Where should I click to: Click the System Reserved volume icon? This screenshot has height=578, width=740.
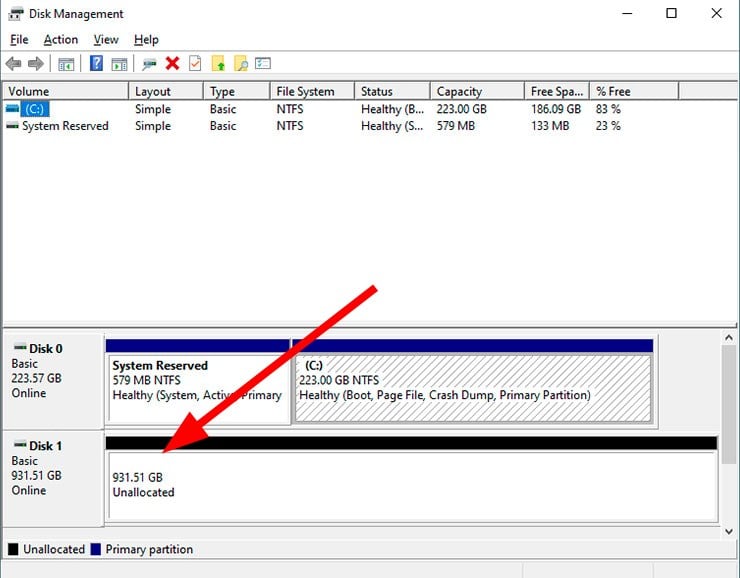(12, 126)
